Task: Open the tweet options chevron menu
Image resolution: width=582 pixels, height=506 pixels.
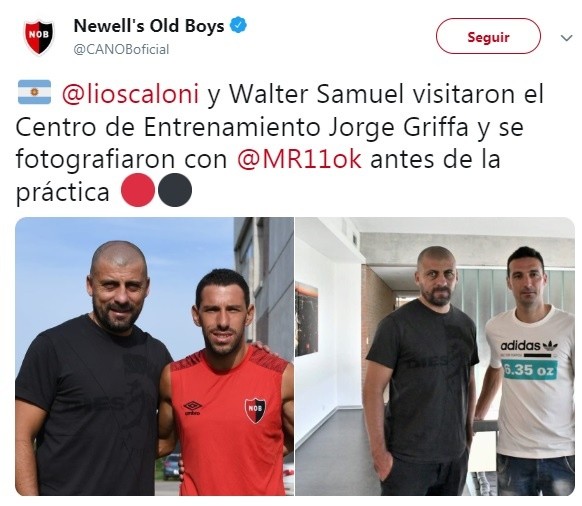Action: click(566, 37)
